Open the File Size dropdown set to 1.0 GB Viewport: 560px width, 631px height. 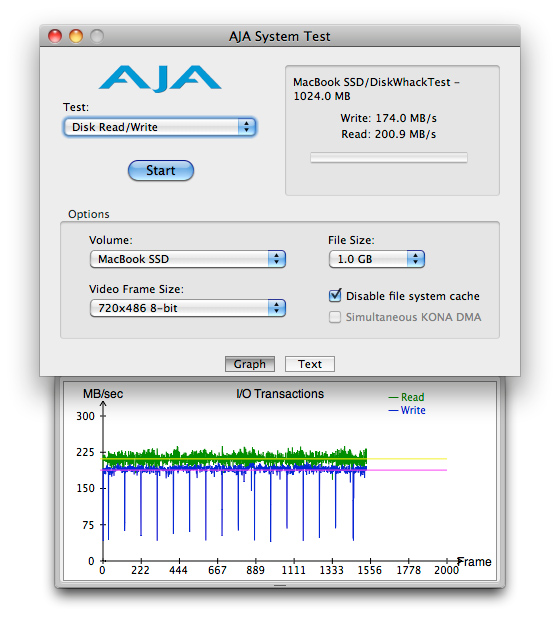(377, 259)
